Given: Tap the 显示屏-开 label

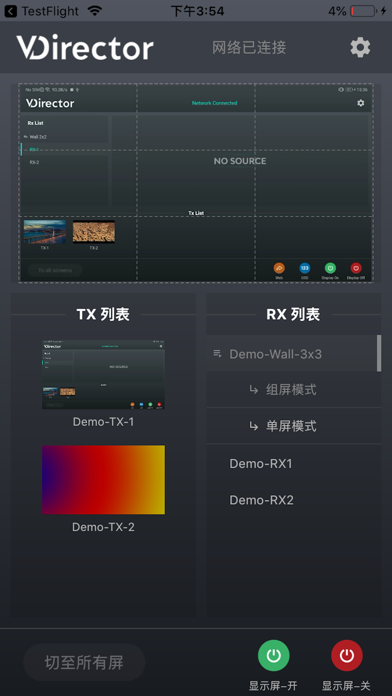Looking at the screenshot, I should point(273,686).
